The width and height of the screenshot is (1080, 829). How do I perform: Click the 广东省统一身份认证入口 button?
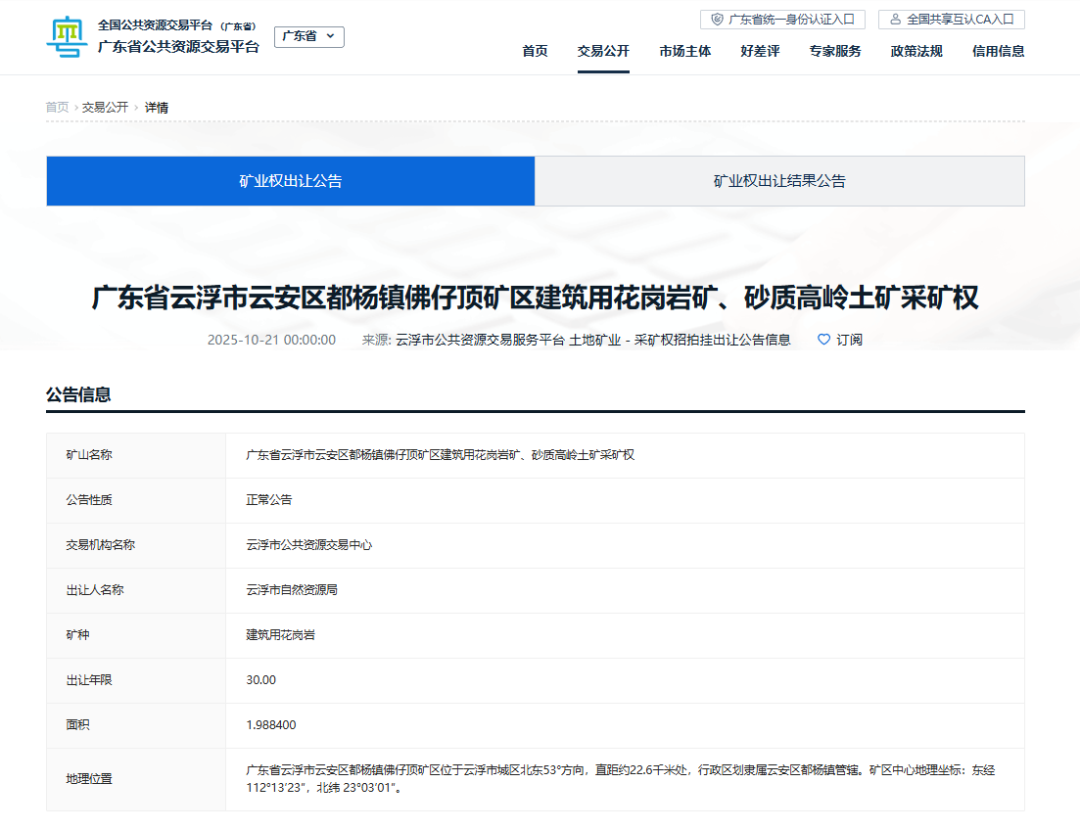[x=783, y=19]
